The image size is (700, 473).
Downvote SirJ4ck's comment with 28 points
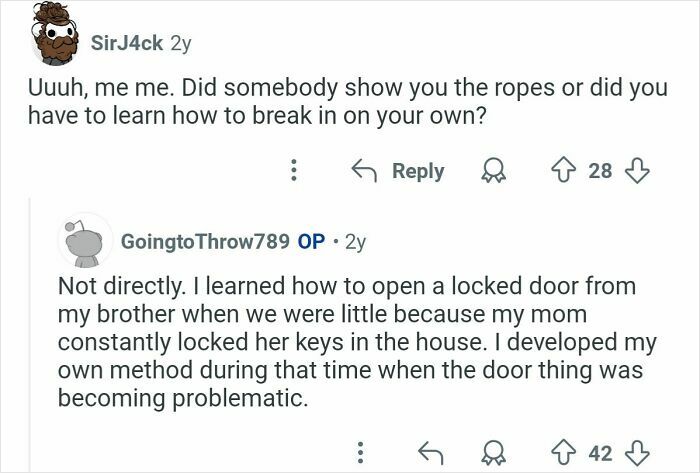[637, 171]
